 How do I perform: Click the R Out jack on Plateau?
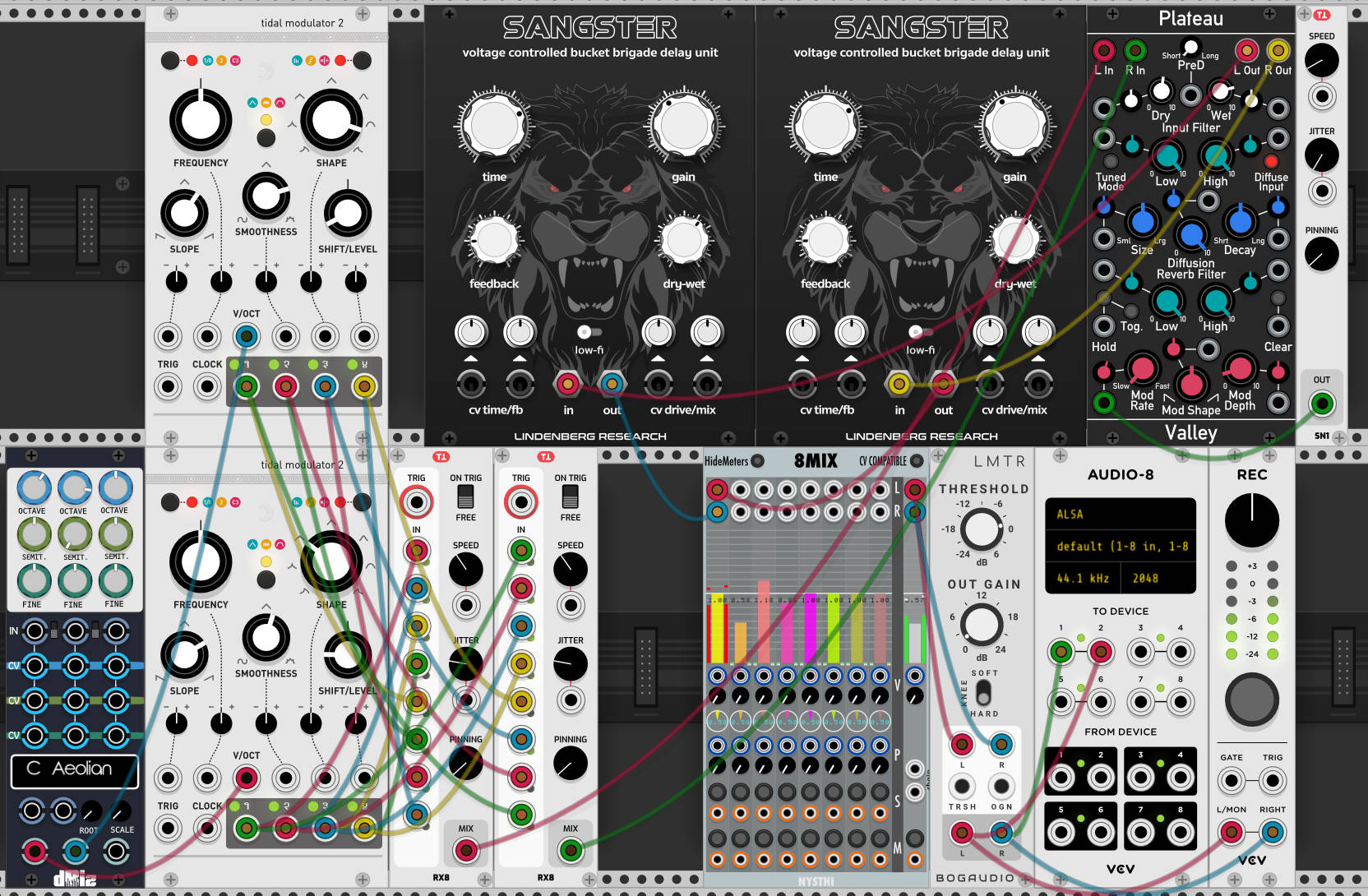click(x=1278, y=51)
